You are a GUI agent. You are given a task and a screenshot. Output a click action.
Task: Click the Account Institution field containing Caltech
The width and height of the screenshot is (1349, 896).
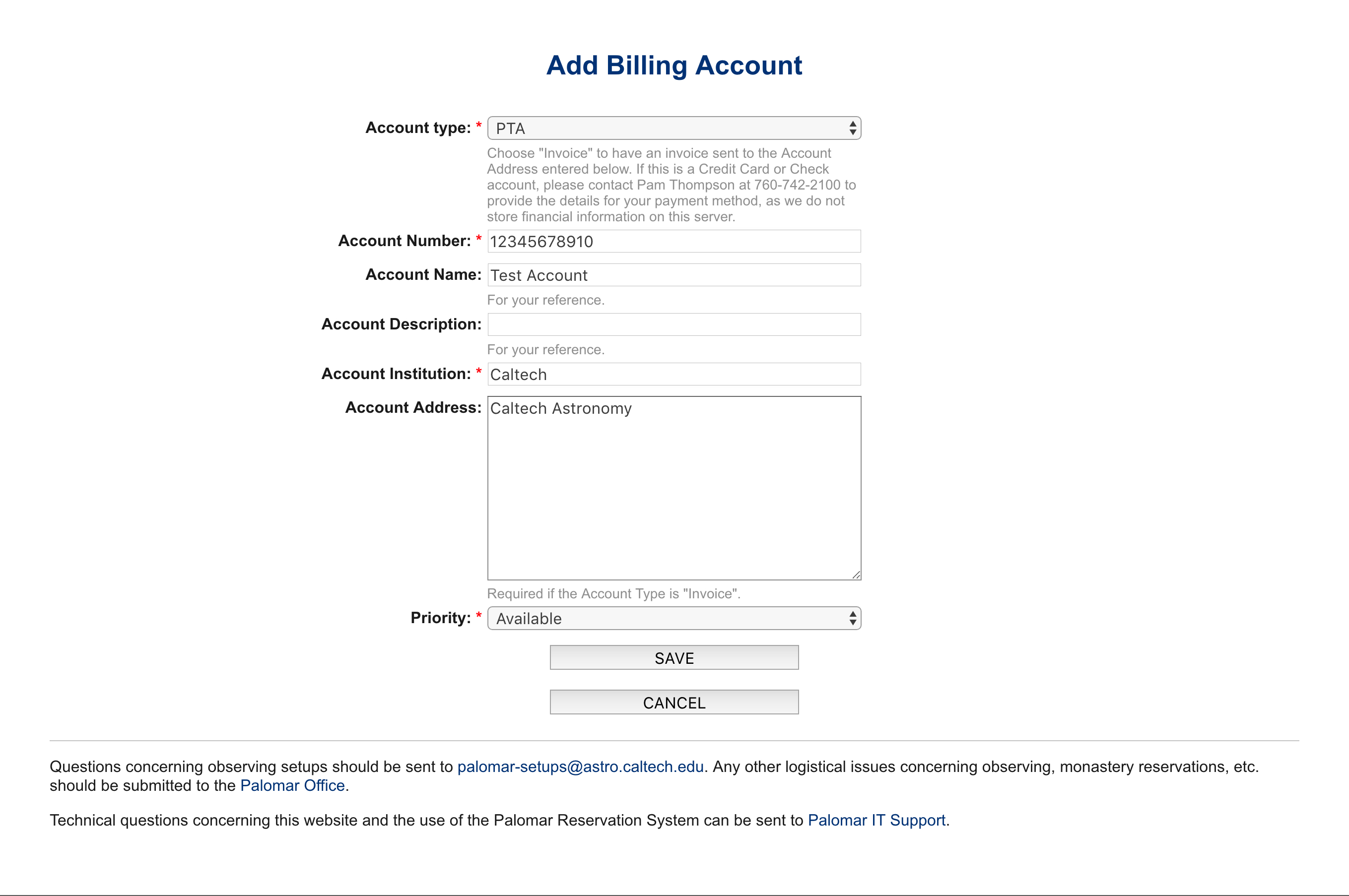point(674,374)
